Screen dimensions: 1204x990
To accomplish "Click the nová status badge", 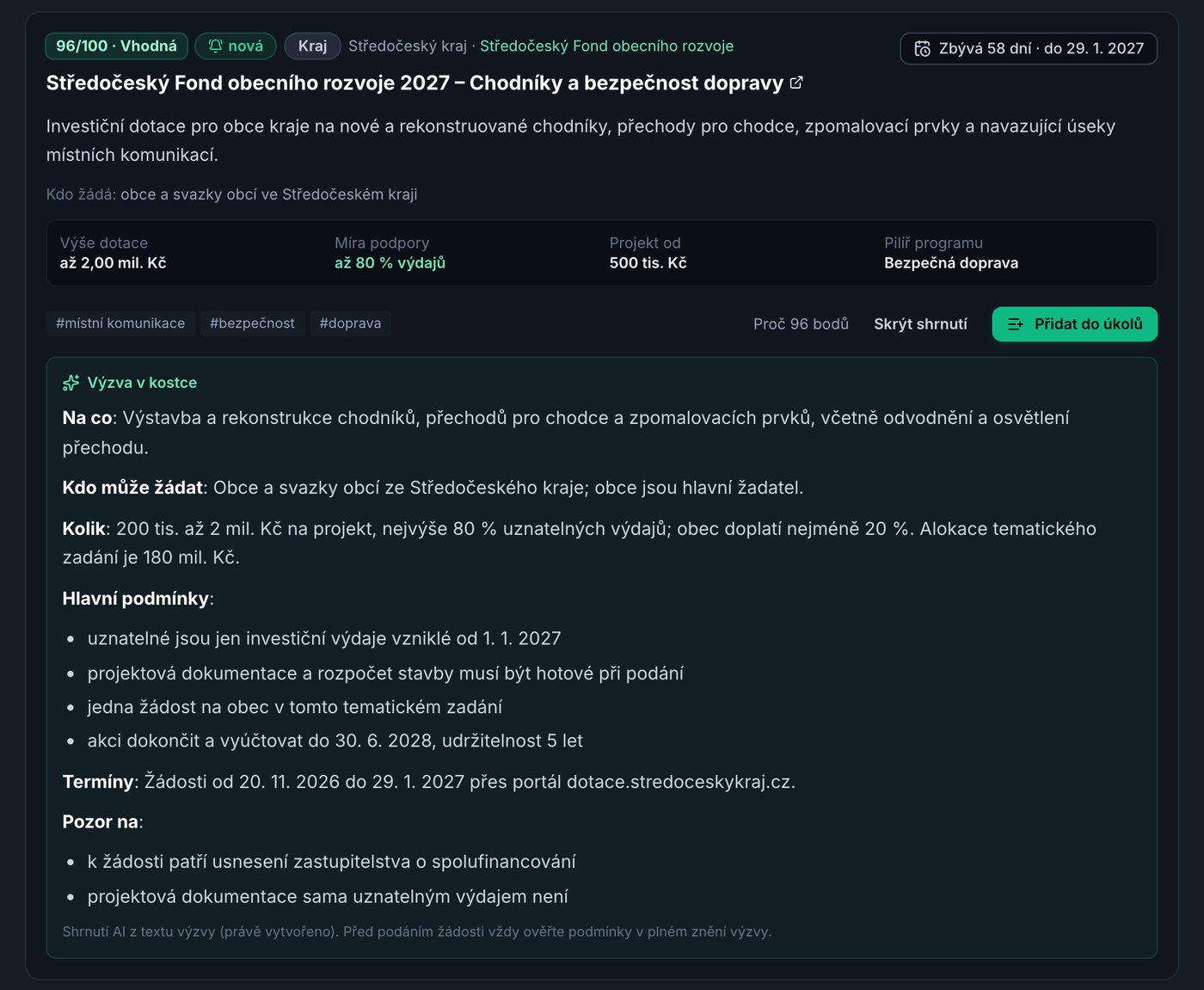I will (236, 46).
